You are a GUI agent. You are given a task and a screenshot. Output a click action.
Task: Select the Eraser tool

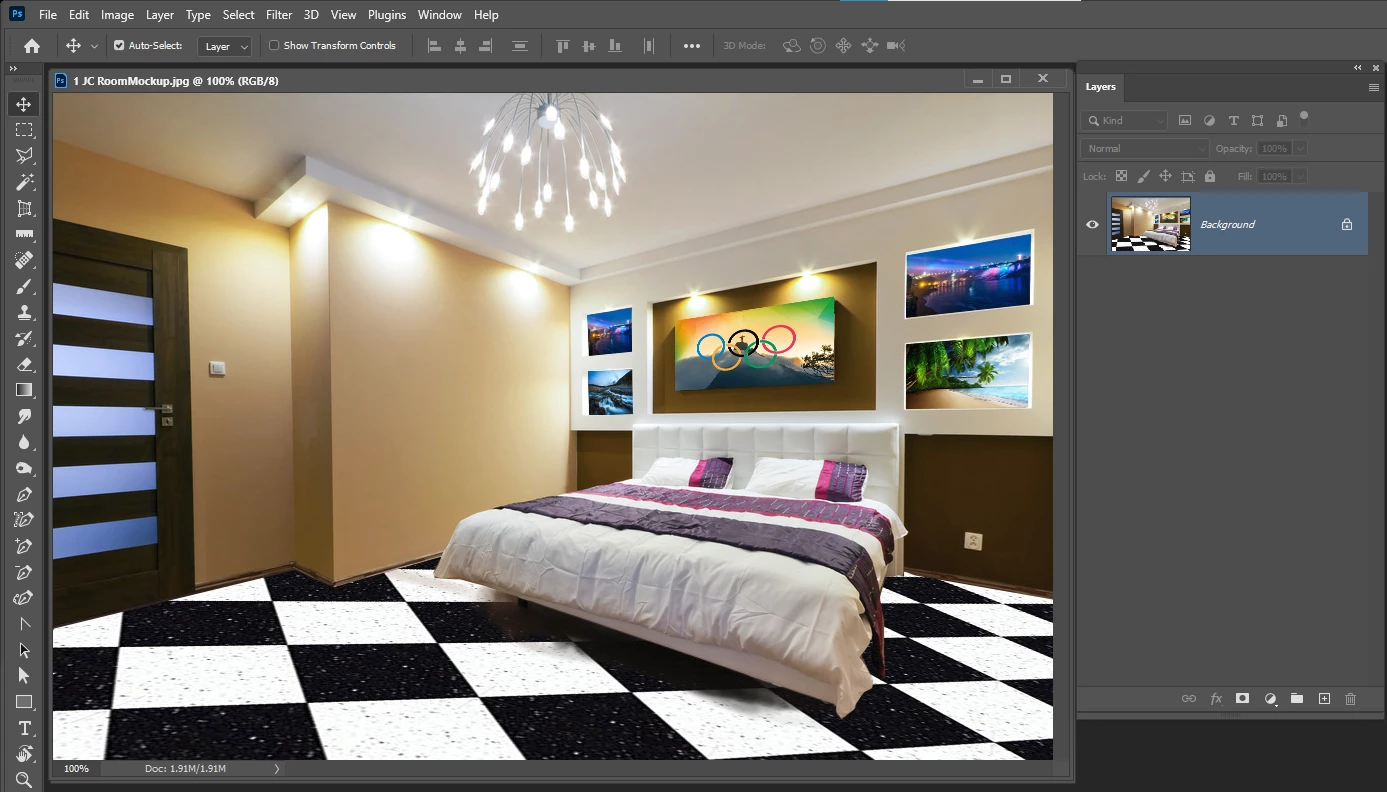click(24, 364)
